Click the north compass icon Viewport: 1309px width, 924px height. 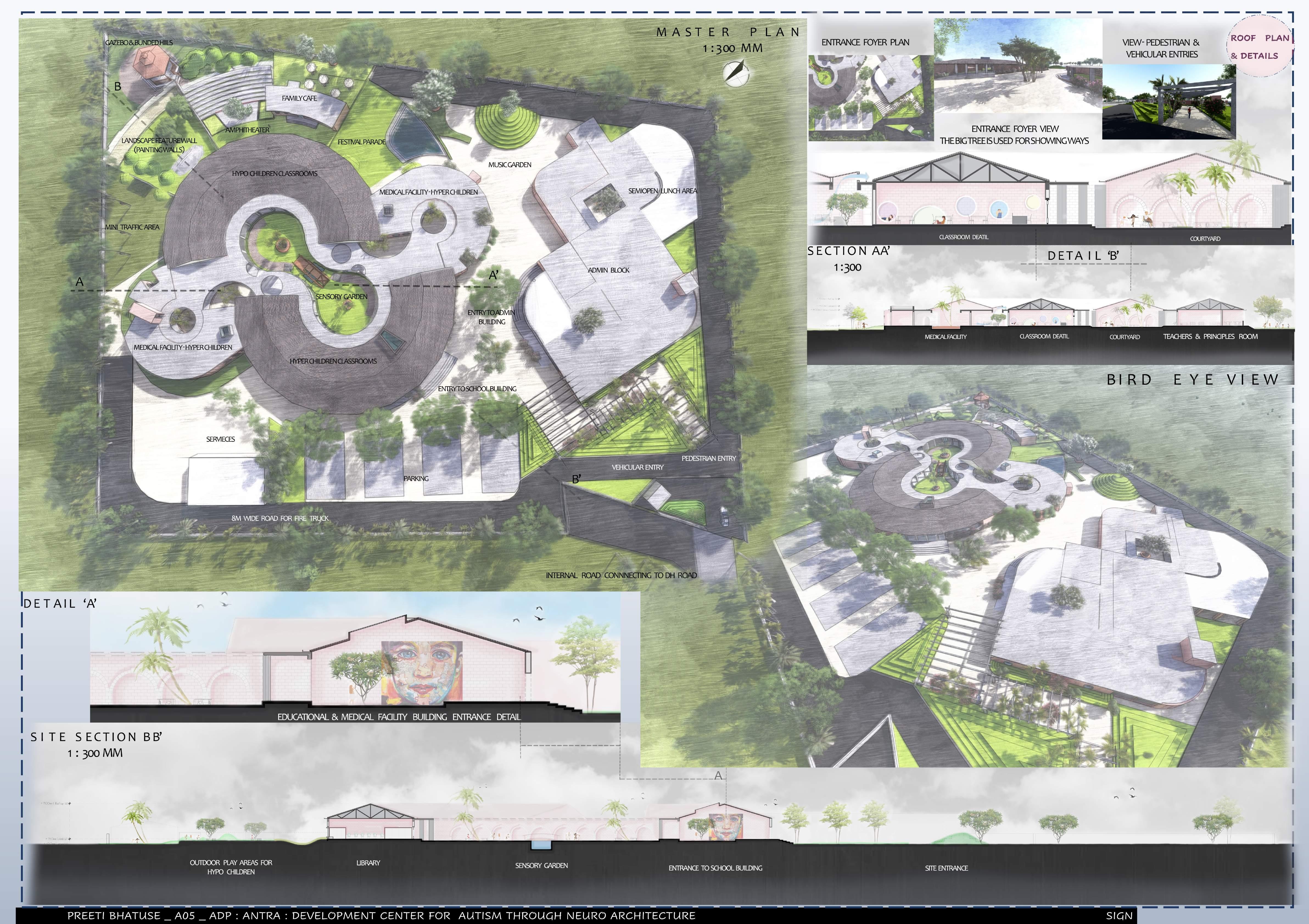[x=736, y=74]
